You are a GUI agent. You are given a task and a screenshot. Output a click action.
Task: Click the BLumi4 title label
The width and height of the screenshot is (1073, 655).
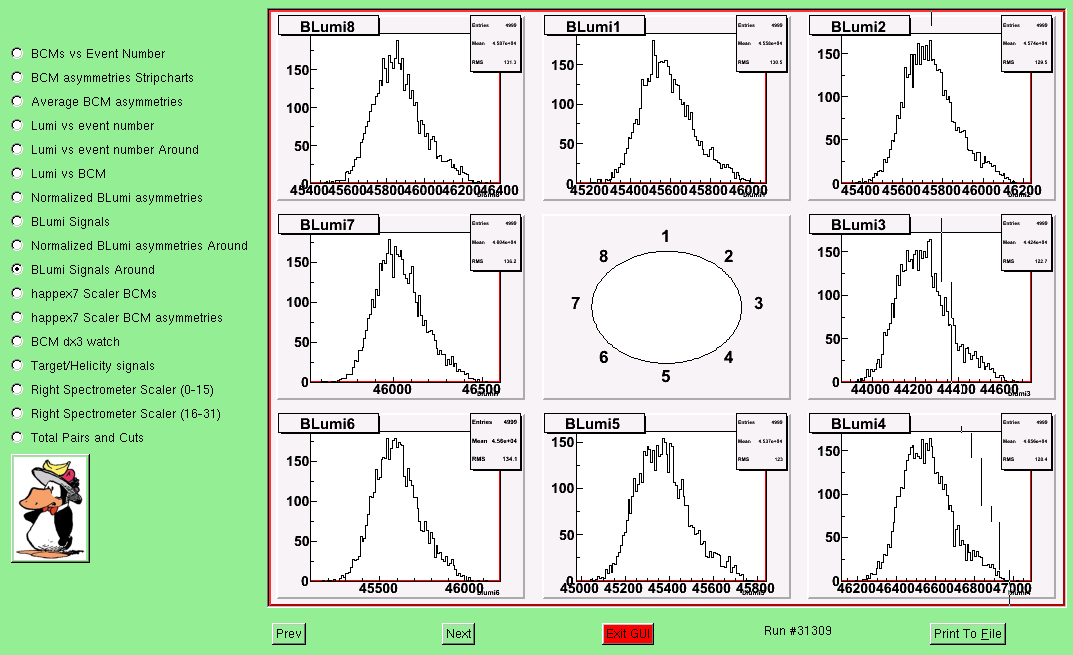click(859, 423)
